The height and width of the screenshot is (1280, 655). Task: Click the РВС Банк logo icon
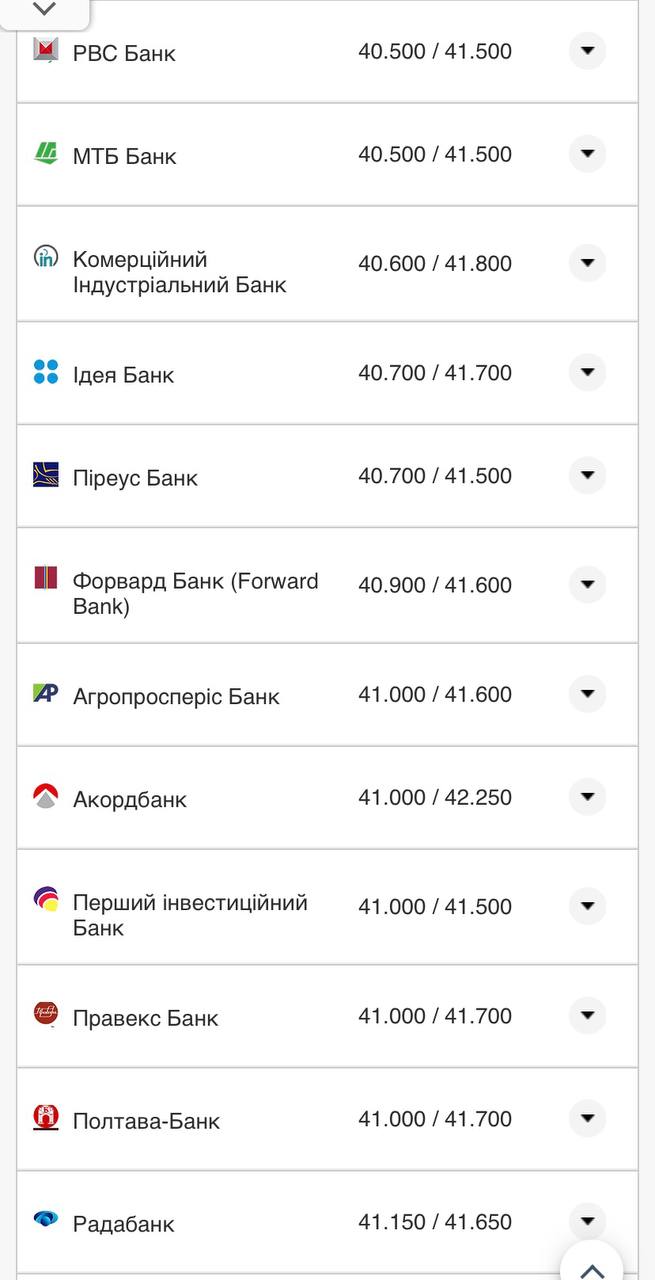(46, 50)
